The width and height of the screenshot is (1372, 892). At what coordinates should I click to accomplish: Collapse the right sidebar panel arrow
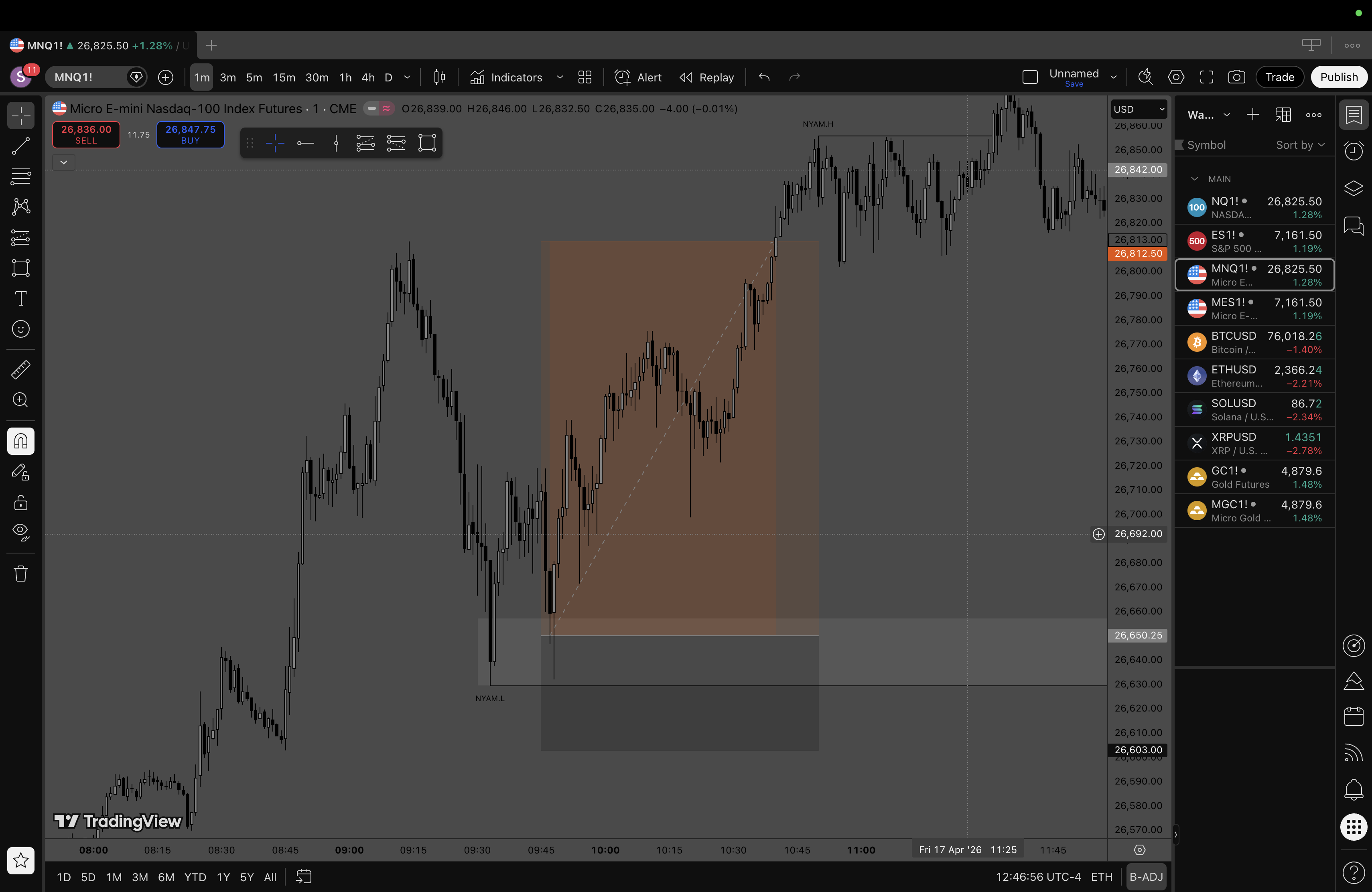tap(1175, 834)
